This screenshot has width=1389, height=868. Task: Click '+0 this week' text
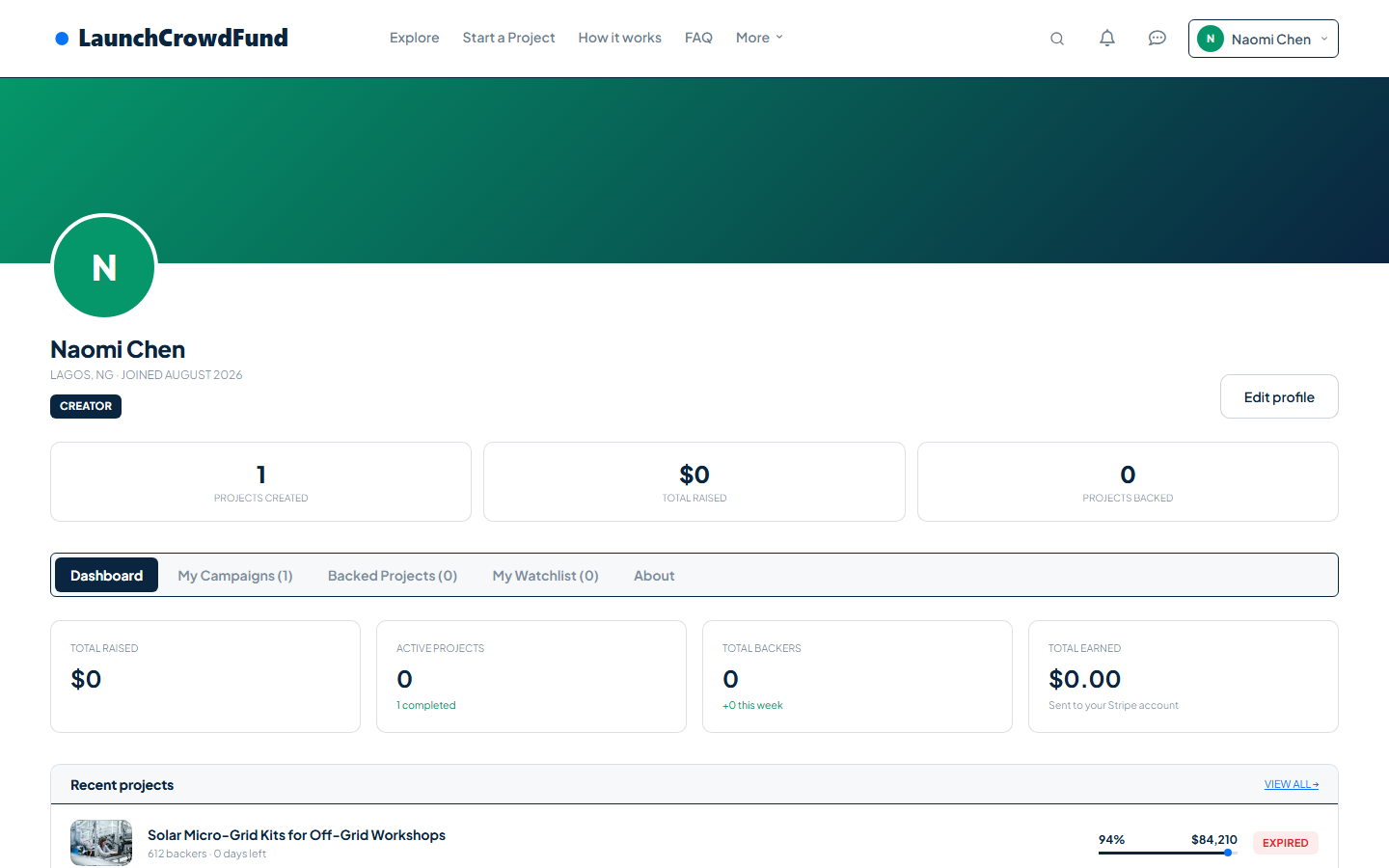click(x=752, y=705)
